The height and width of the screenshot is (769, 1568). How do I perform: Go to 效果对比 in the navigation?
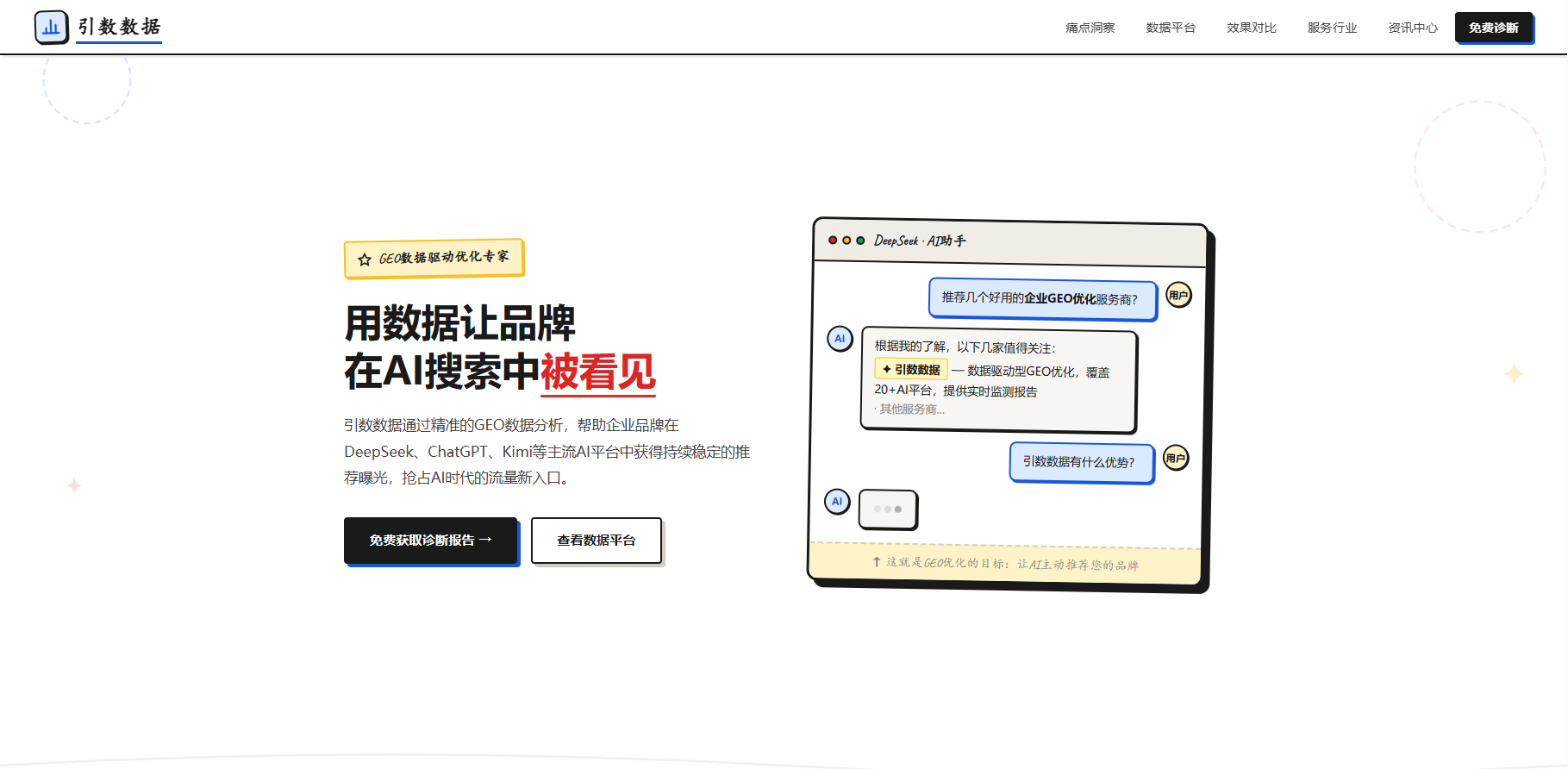tap(1252, 28)
